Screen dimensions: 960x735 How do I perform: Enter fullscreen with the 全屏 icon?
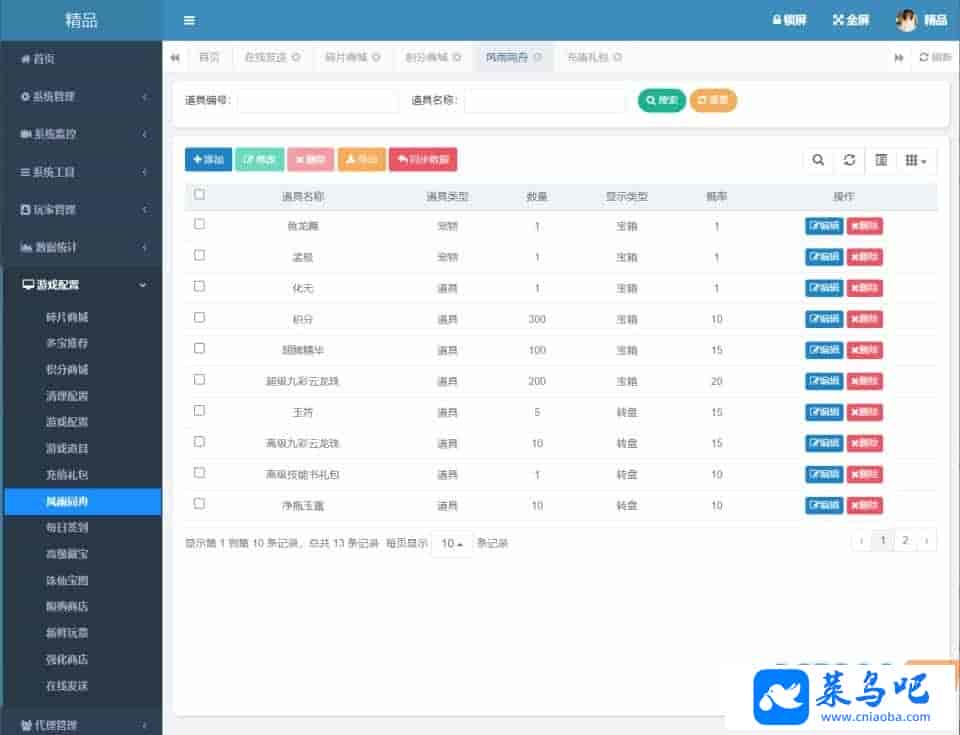click(x=851, y=20)
